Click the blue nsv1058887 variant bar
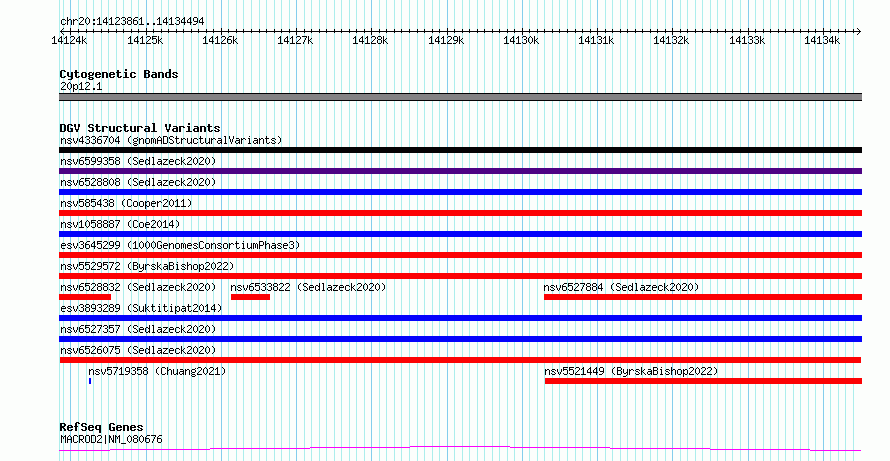 [x=460, y=234]
